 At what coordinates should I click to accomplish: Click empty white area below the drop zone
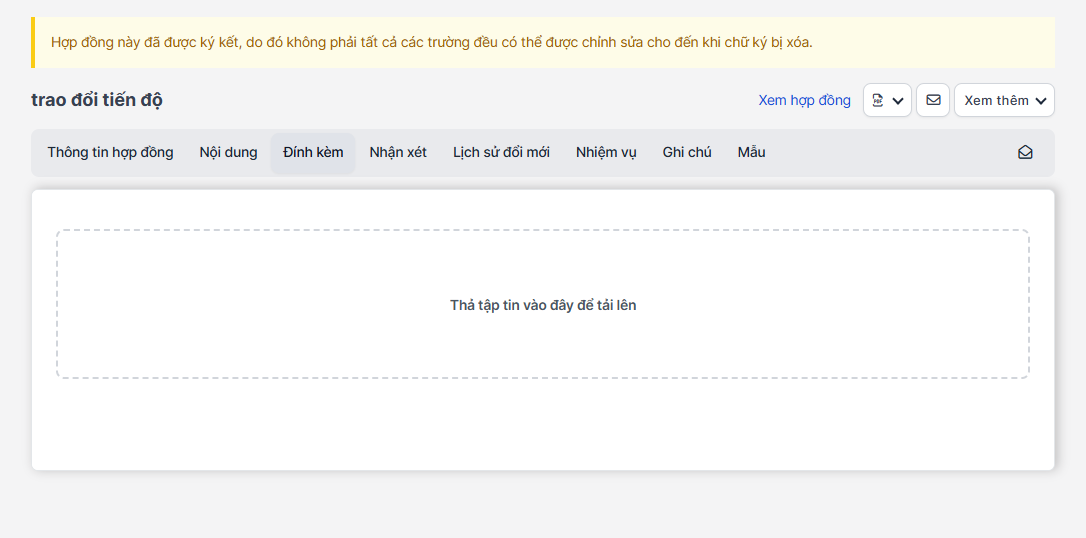[x=542, y=425]
